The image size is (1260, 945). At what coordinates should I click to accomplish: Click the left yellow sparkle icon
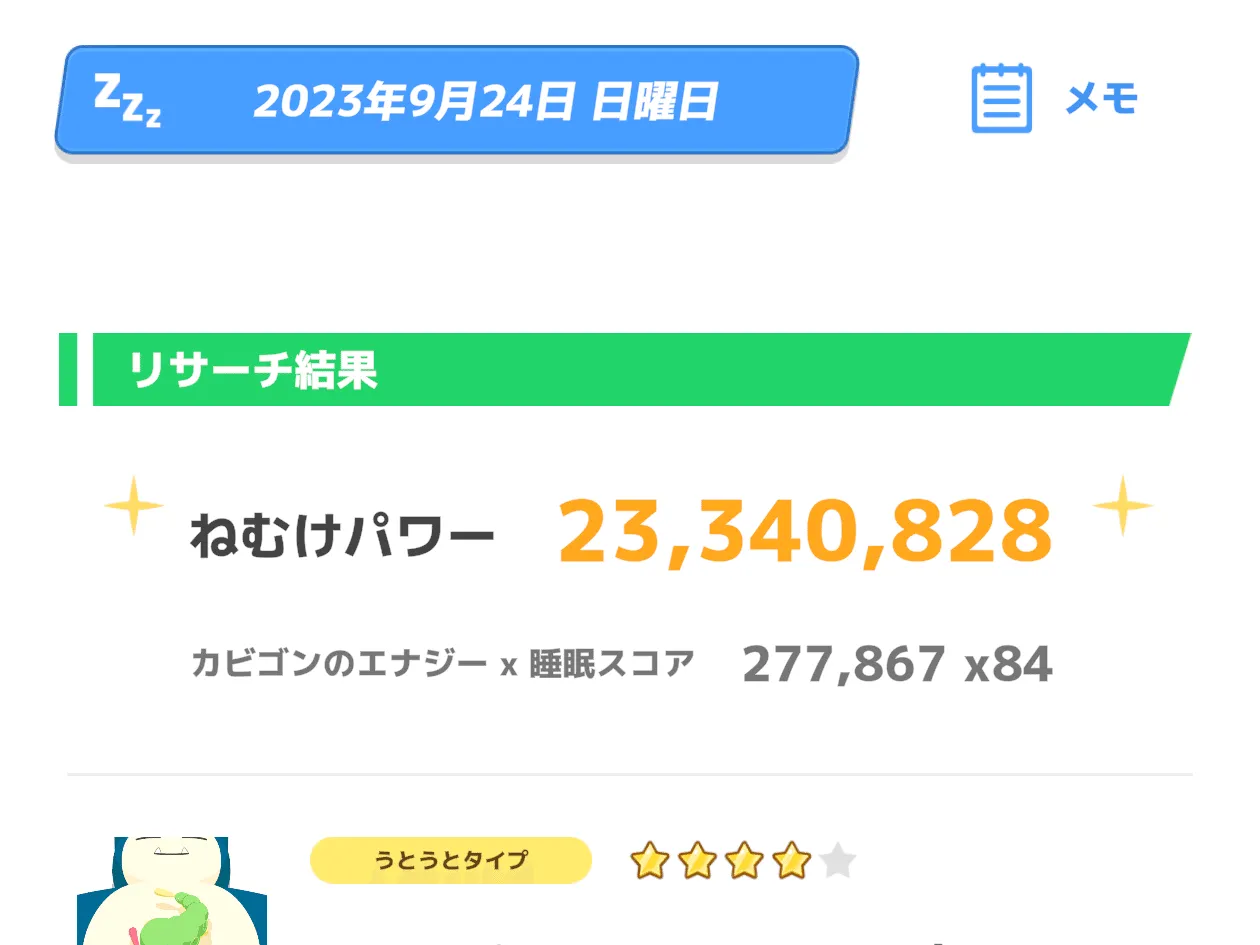[134, 506]
